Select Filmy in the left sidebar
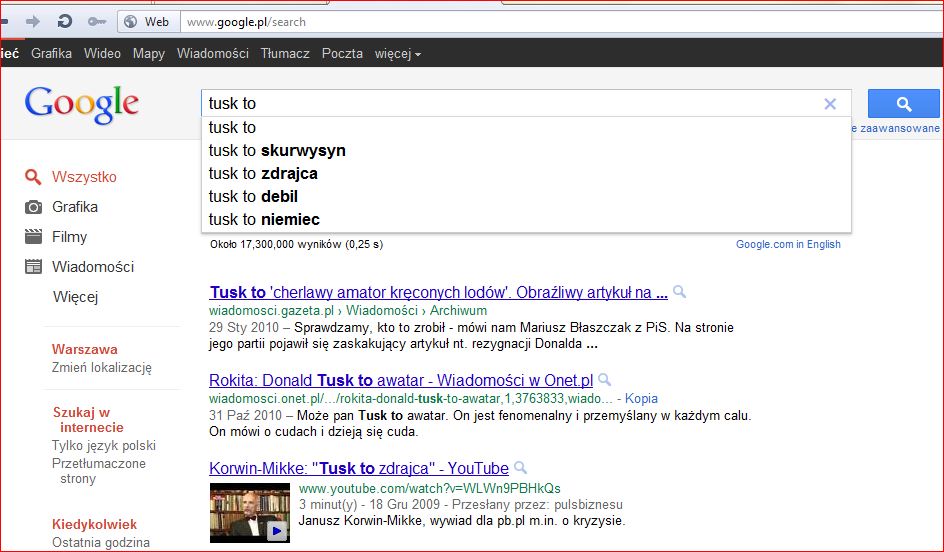This screenshot has width=944, height=552. 69,237
